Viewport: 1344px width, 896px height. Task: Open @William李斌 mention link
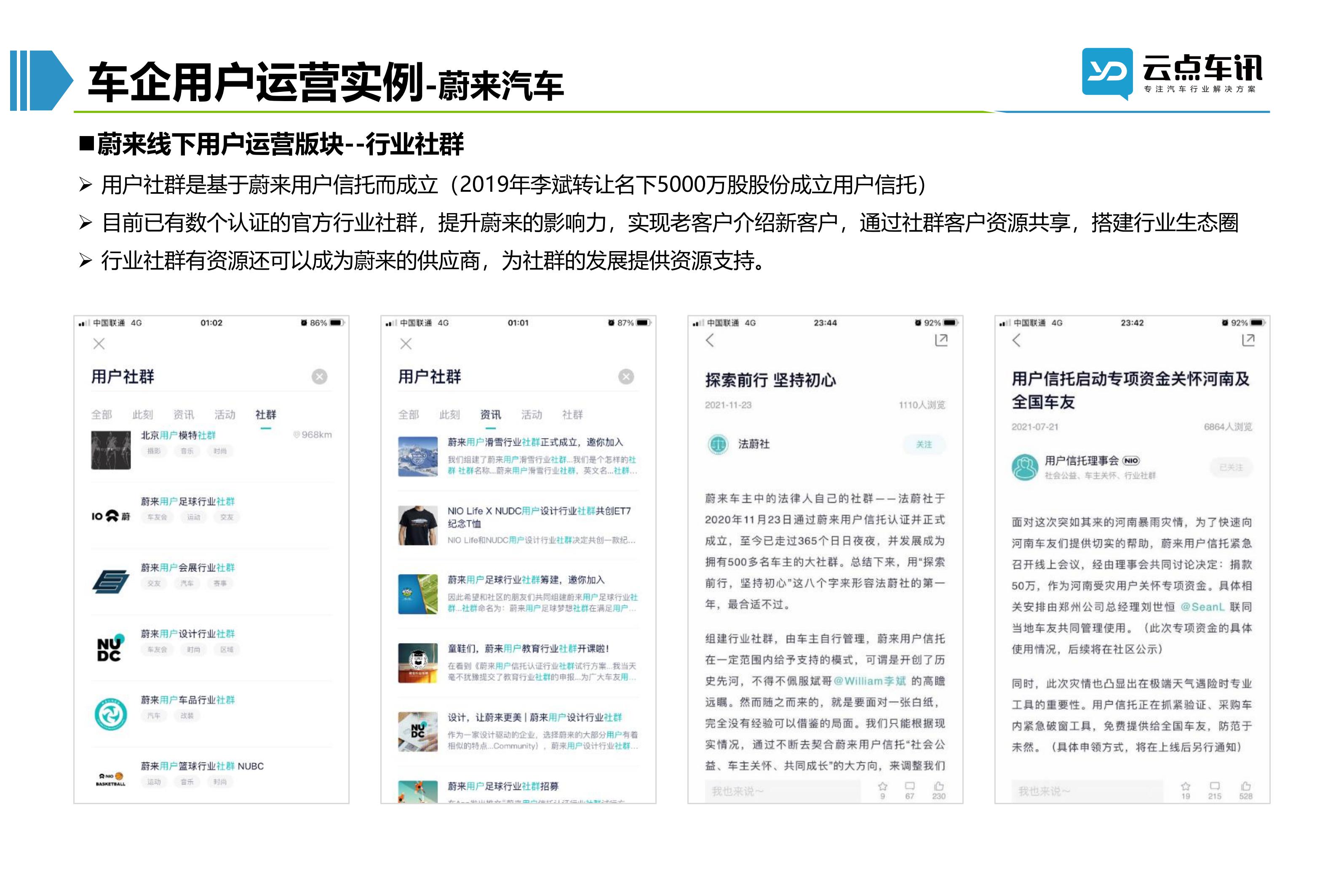point(870,681)
